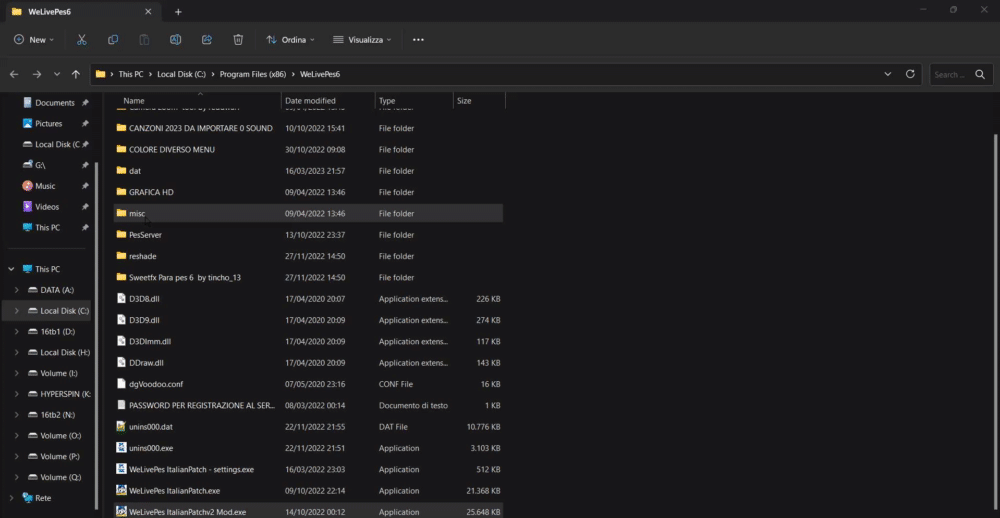Select G:\ in quick access
1000x518 pixels.
[40, 165]
